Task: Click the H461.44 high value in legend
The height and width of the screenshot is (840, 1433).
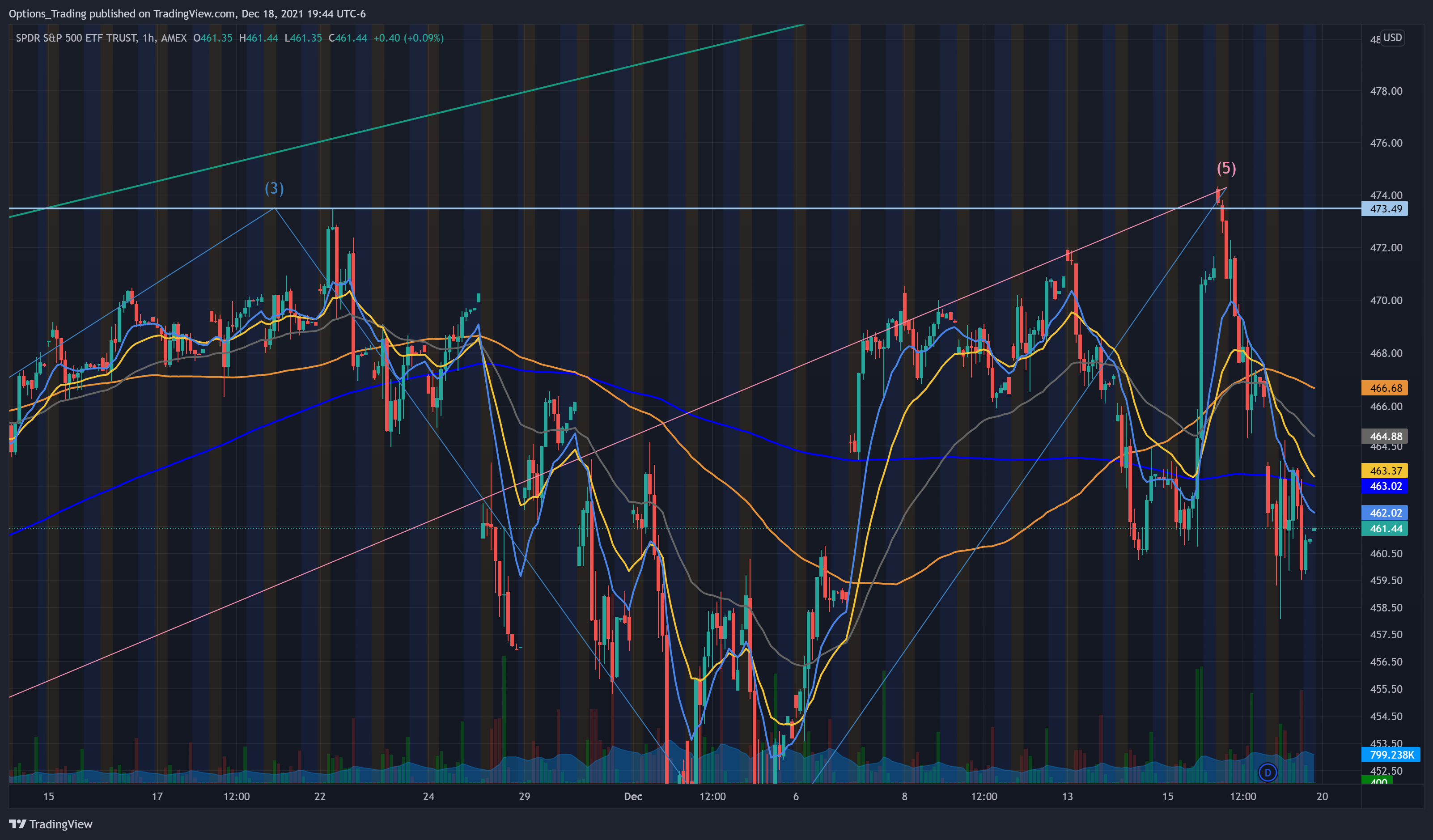Action: 258,38
